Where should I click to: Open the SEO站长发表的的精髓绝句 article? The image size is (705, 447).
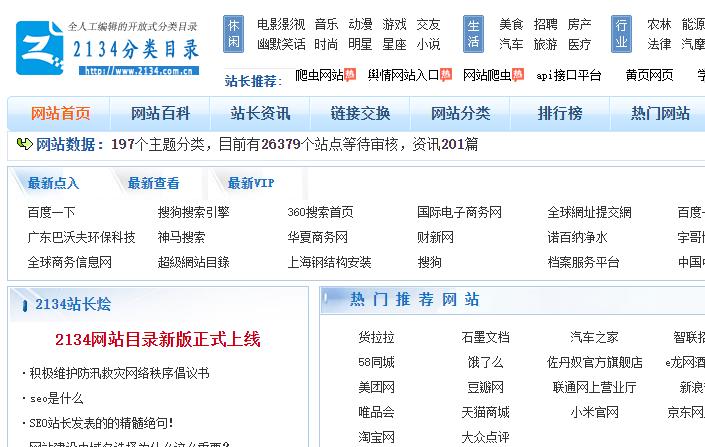click(101, 423)
